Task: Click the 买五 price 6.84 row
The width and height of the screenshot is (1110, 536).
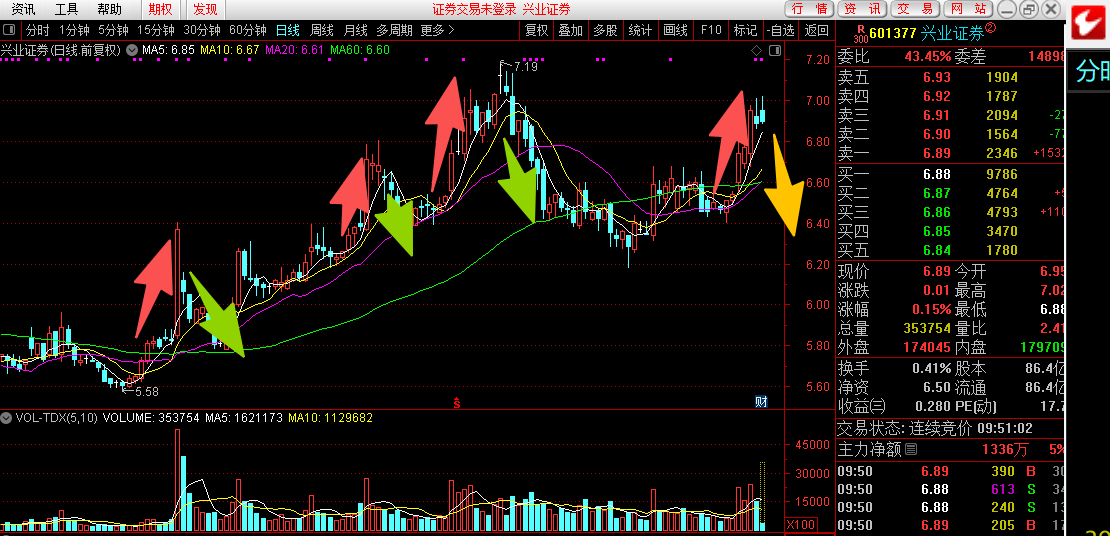Action: click(x=951, y=250)
